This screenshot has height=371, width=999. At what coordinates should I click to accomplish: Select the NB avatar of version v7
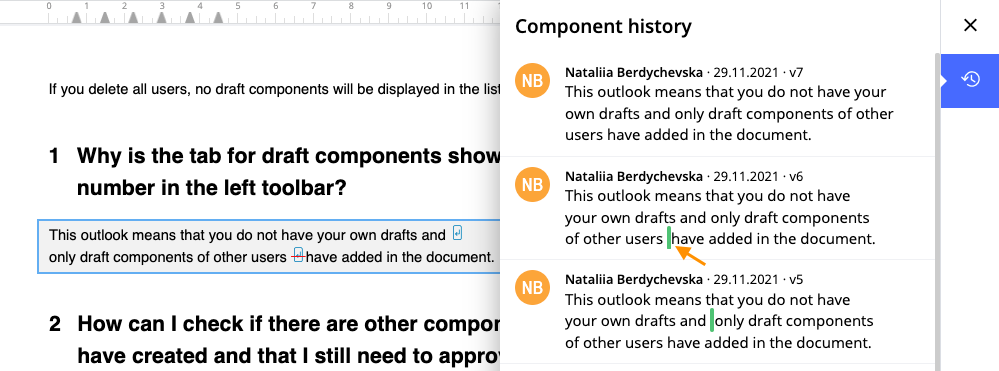(x=533, y=81)
